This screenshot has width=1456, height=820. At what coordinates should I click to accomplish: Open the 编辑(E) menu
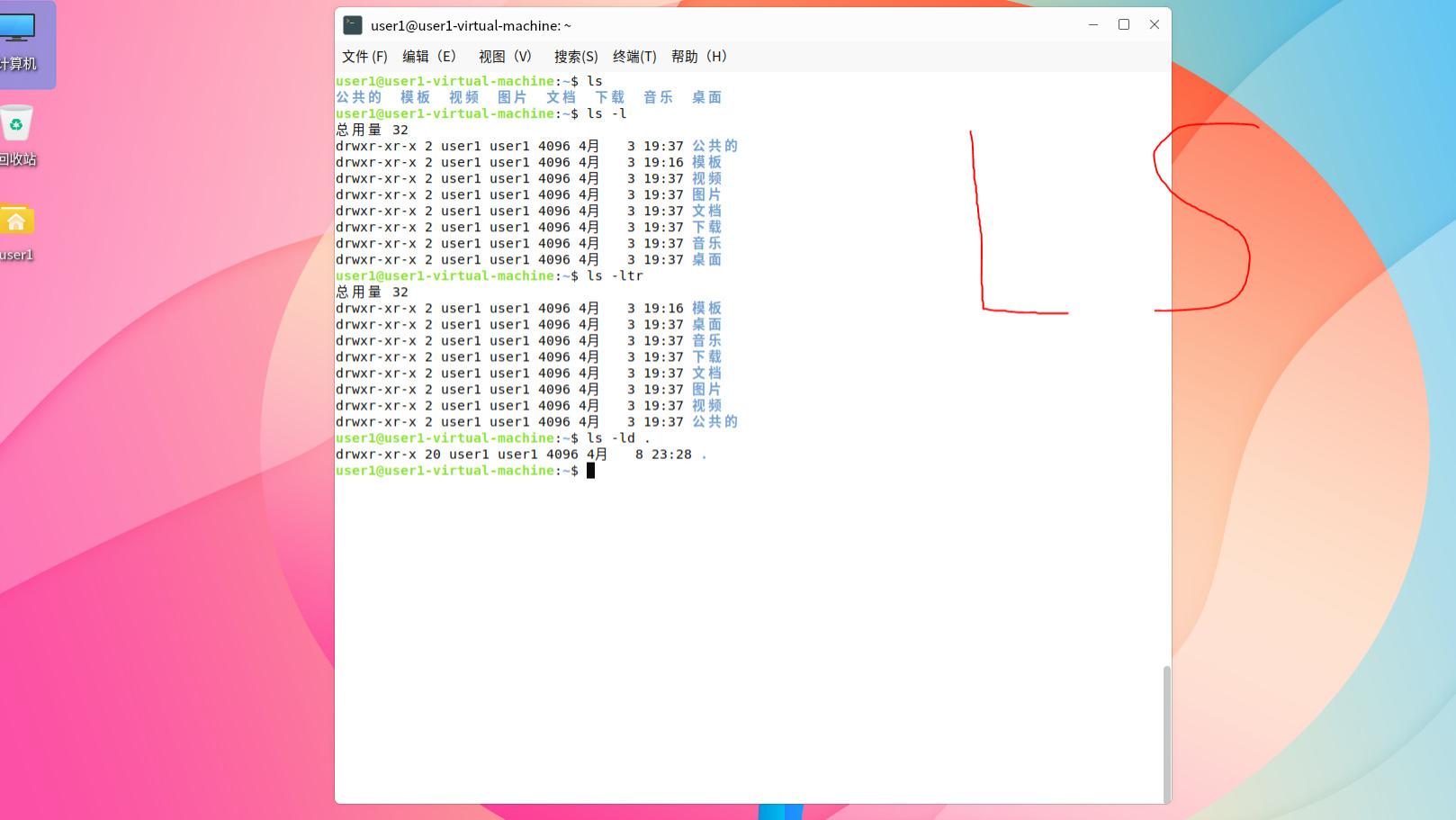point(429,57)
